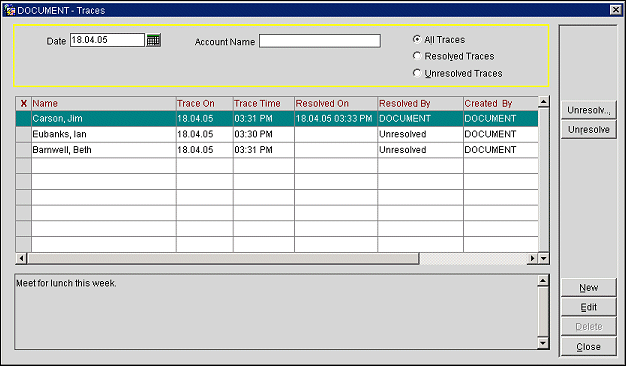Click horizontal scrollbar left arrow
The height and width of the screenshot is (366, 626).
[22, 258]
